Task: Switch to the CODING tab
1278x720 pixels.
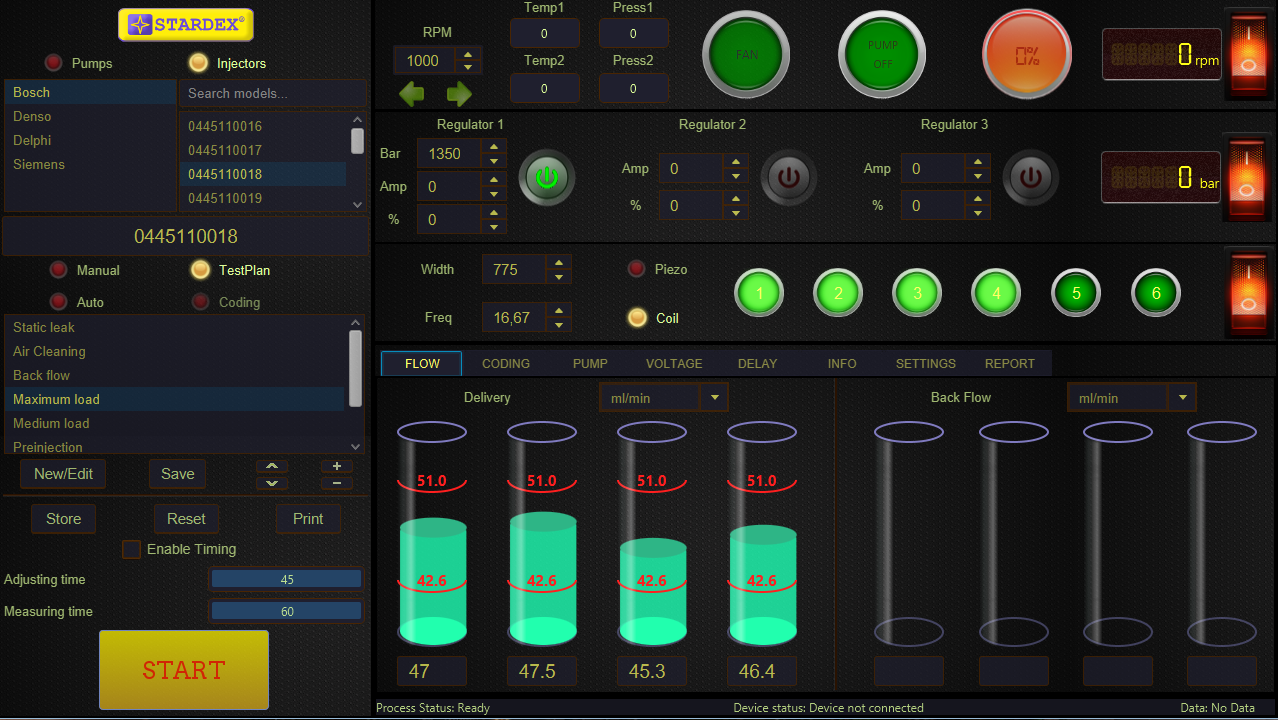Action: [505, 363]
